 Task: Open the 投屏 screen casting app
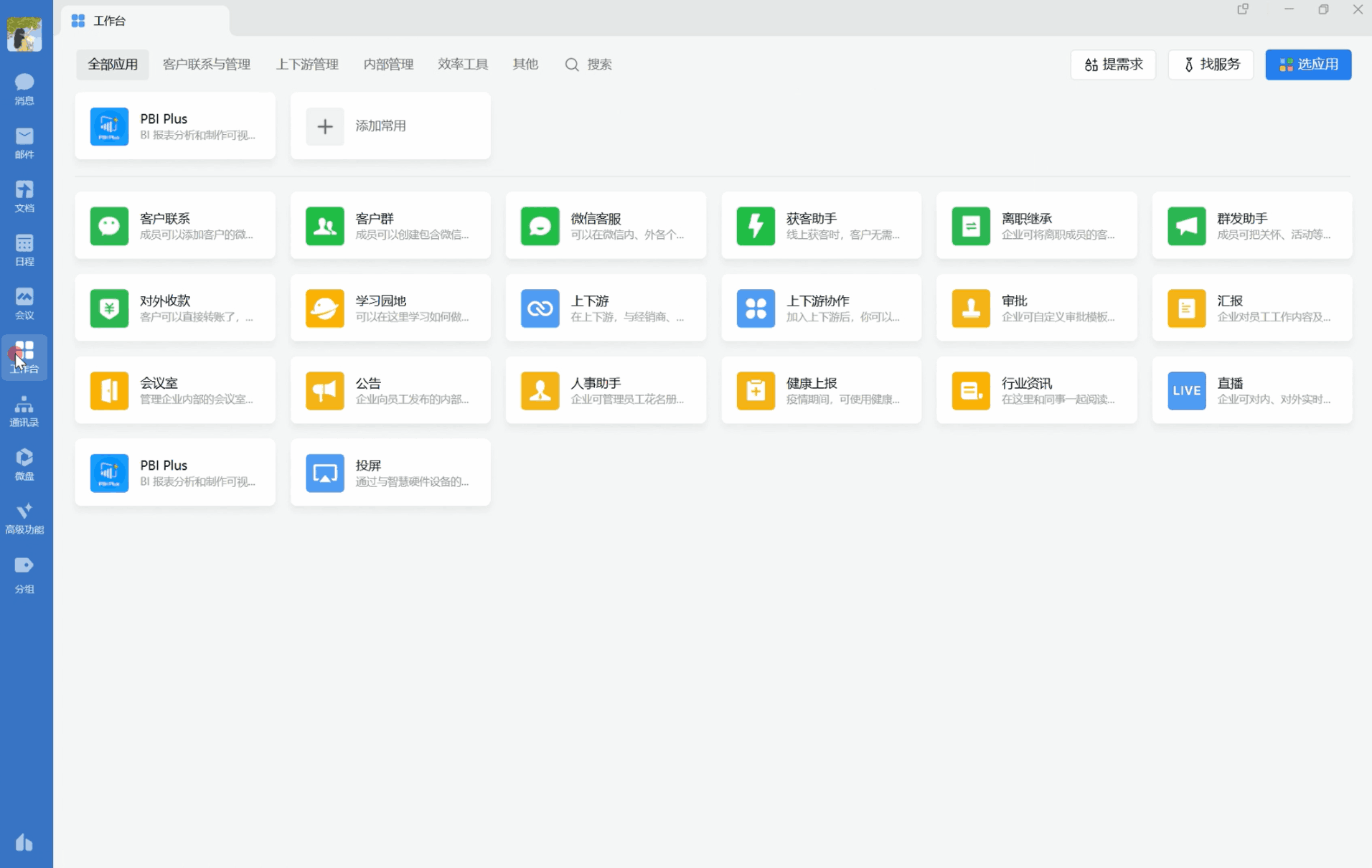click(390, 473)
